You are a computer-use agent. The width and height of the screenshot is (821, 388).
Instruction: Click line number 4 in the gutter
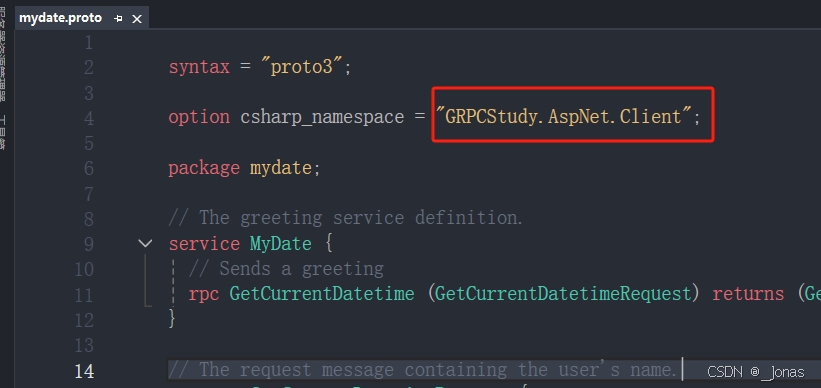coord(88,117)
